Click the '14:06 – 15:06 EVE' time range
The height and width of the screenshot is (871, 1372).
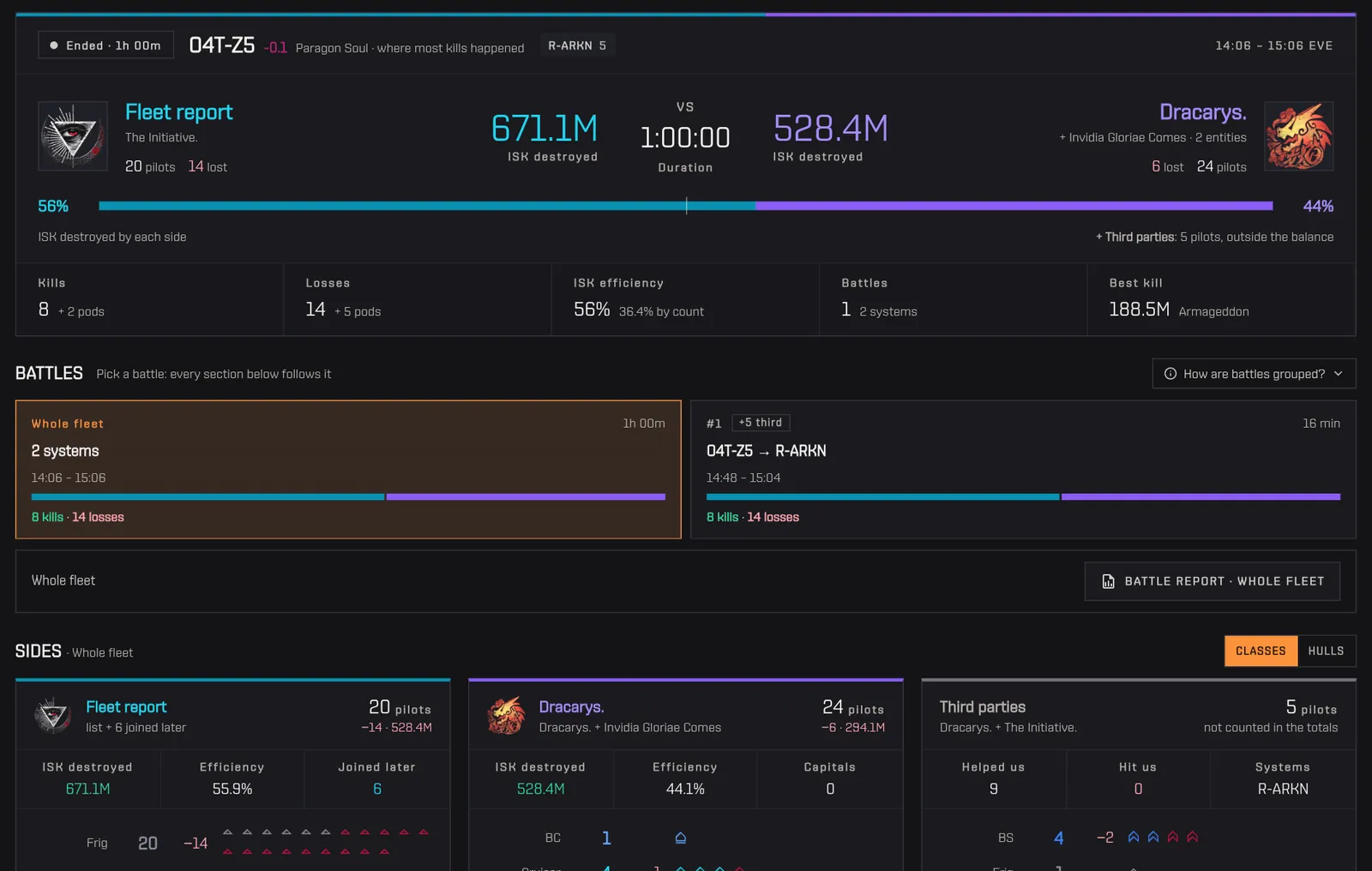pos(1274,45)
